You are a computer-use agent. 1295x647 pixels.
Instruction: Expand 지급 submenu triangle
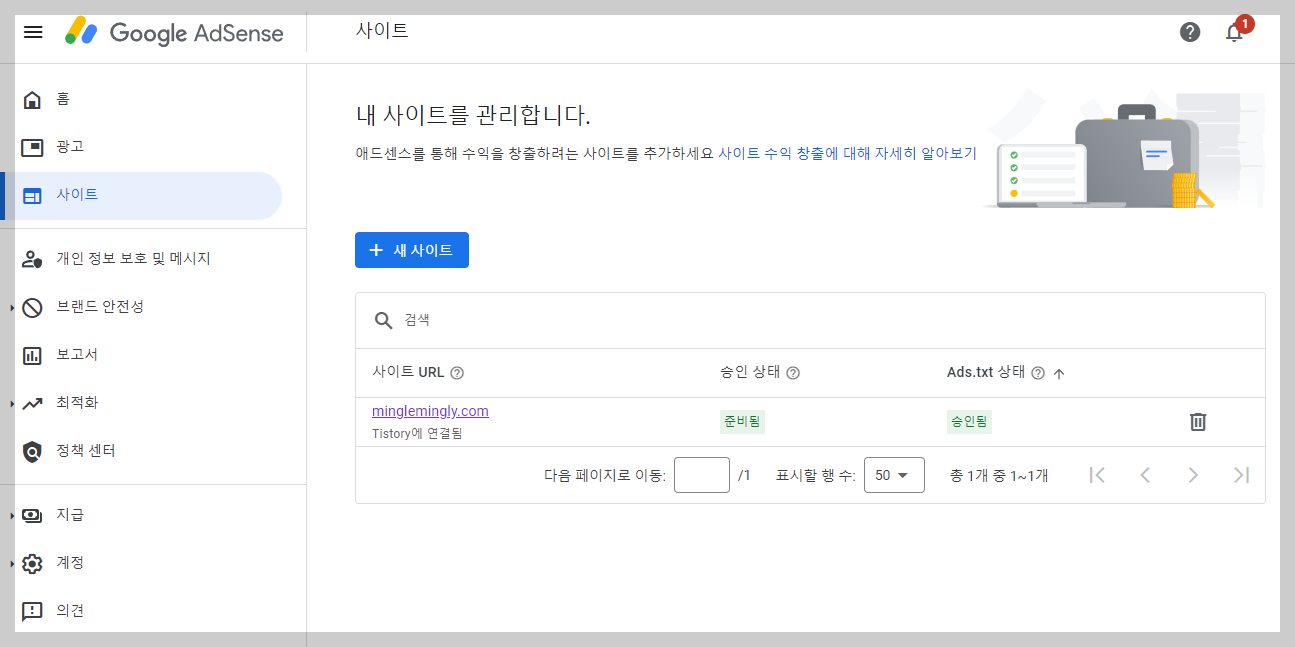pos(12,515)
